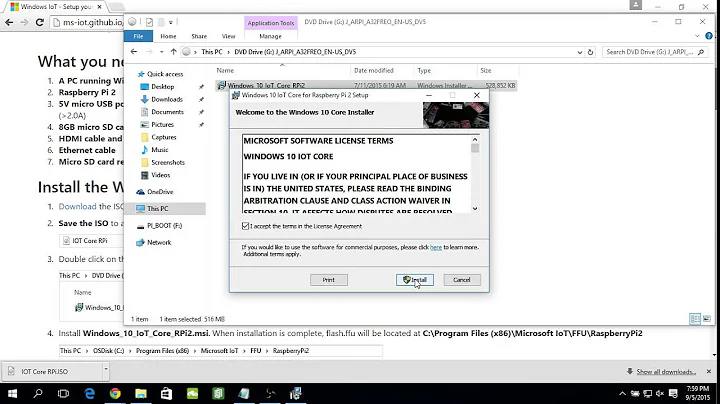Expand the Explorer ribbon chevron

tap(697, 36)
